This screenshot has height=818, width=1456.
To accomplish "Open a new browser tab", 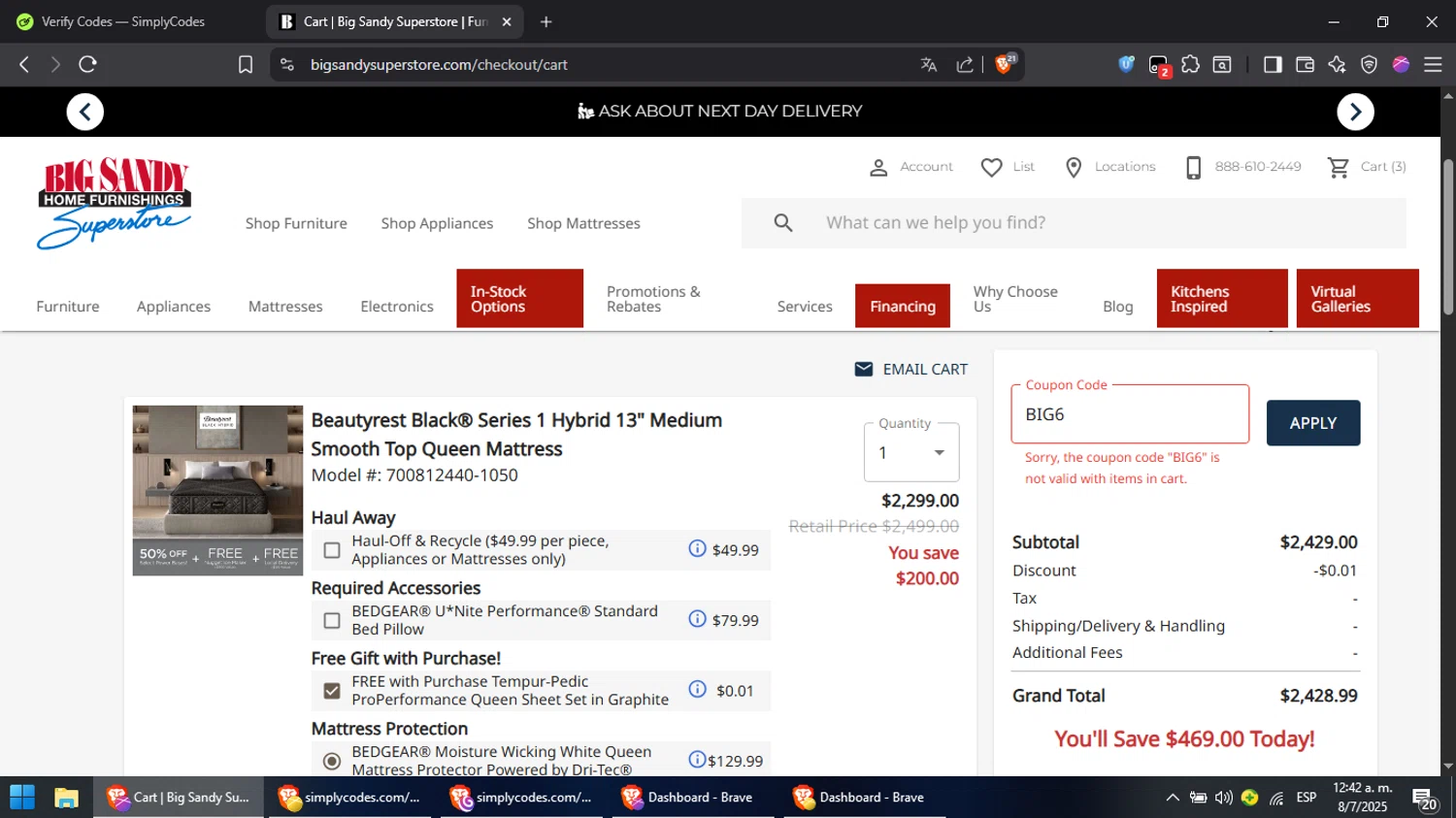I will tap(546, 21).
